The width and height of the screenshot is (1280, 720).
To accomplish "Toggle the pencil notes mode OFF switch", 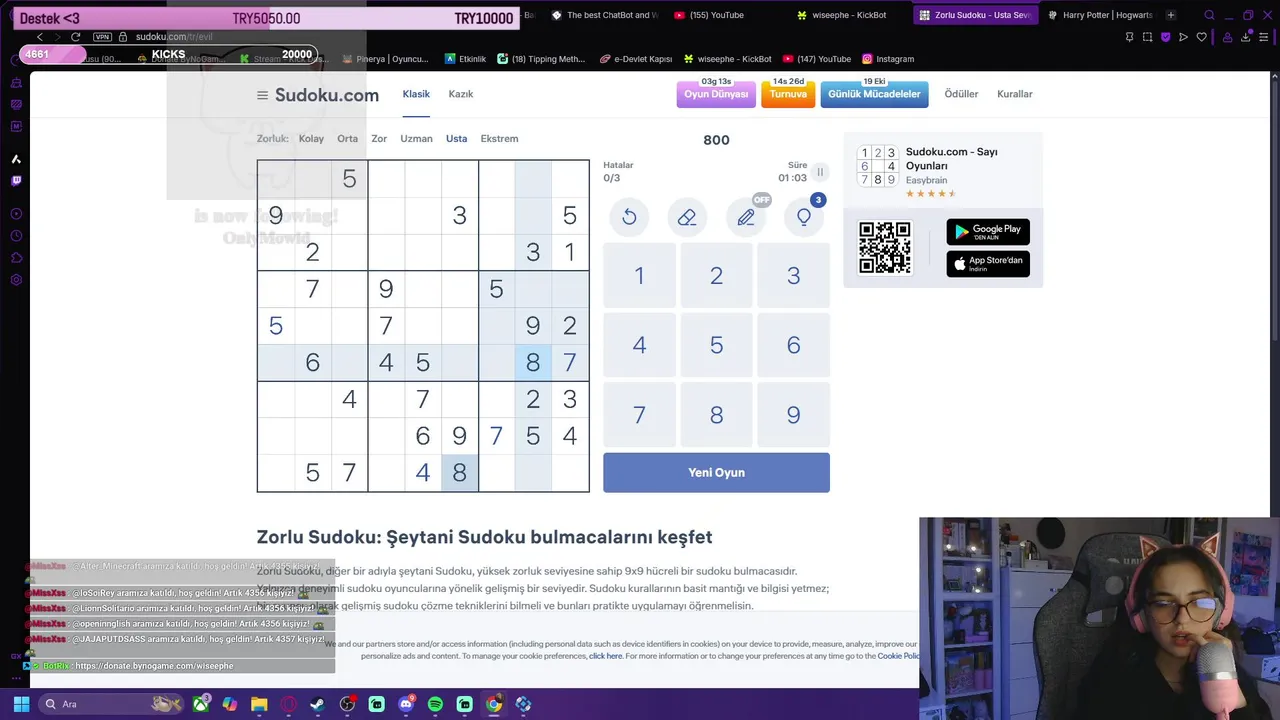I will click(x=746, y=217).
